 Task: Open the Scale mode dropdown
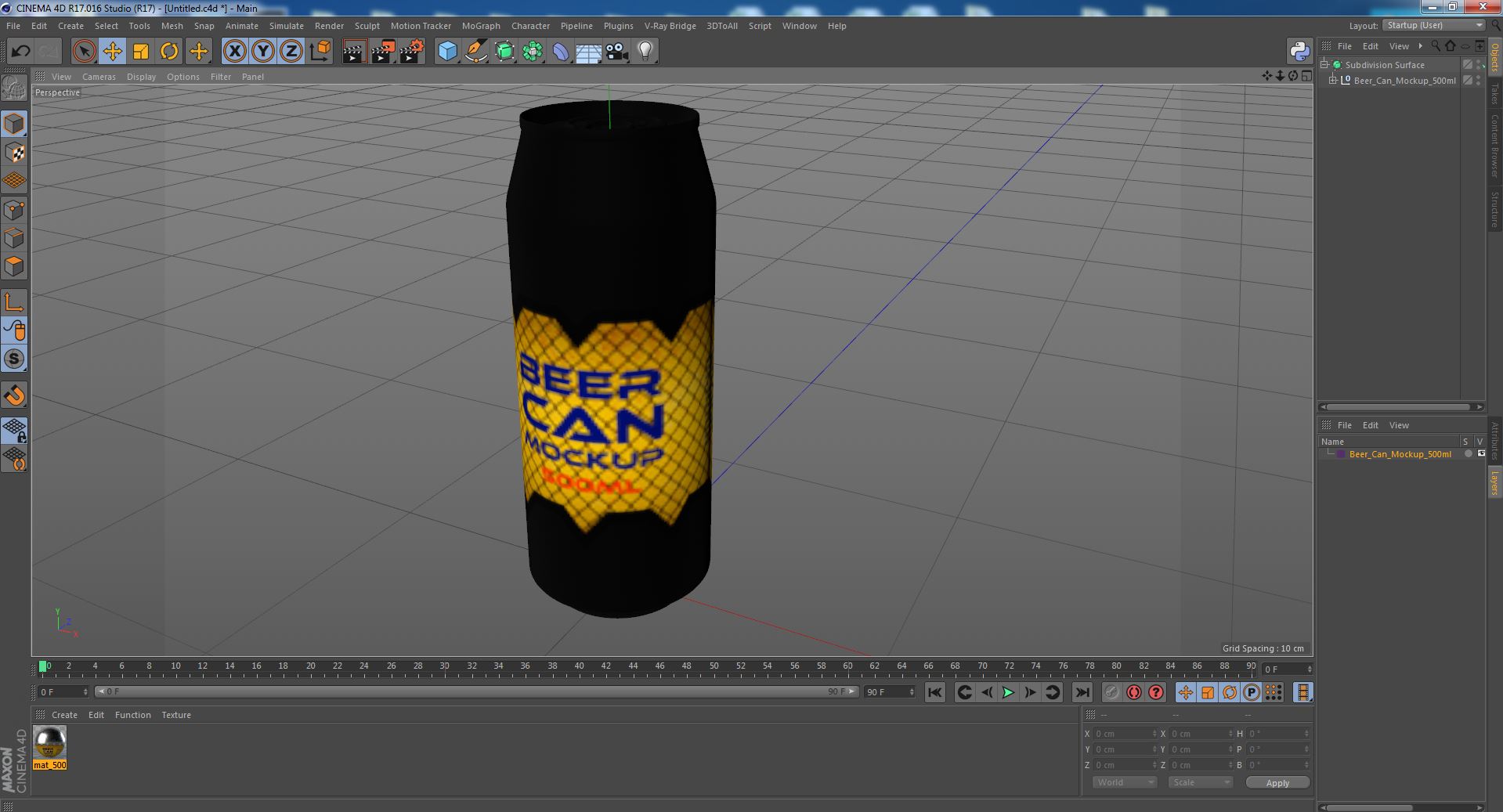[1200, 782]
